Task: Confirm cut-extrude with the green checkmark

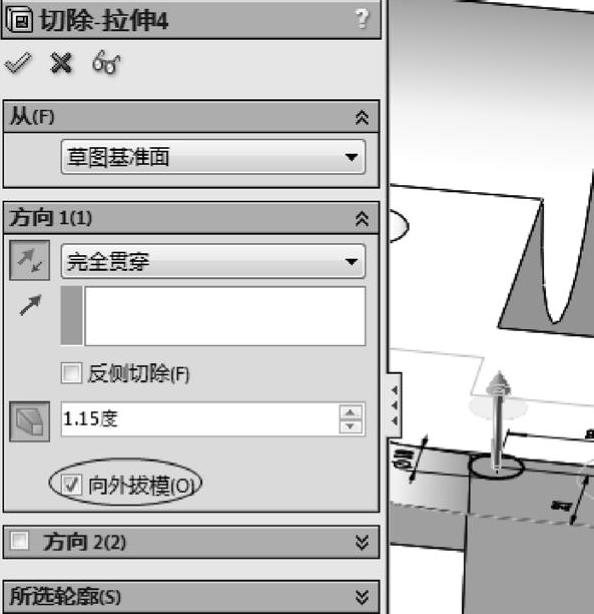Action: 18,62
